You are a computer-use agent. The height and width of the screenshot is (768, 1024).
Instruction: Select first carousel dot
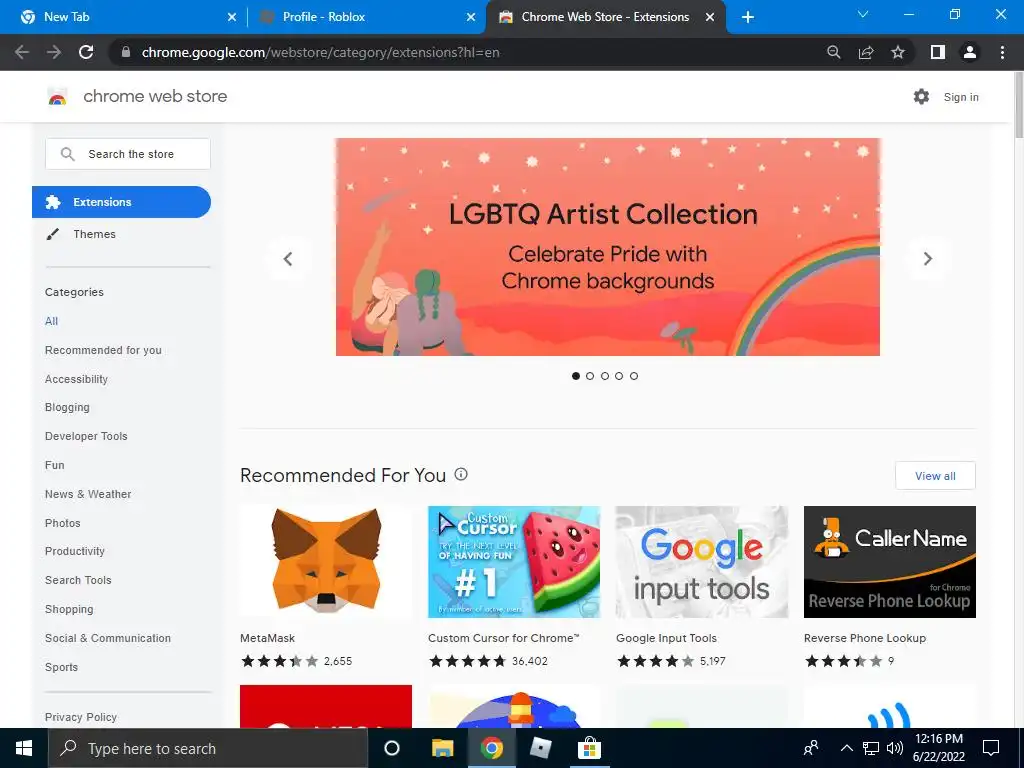[575, 376]
